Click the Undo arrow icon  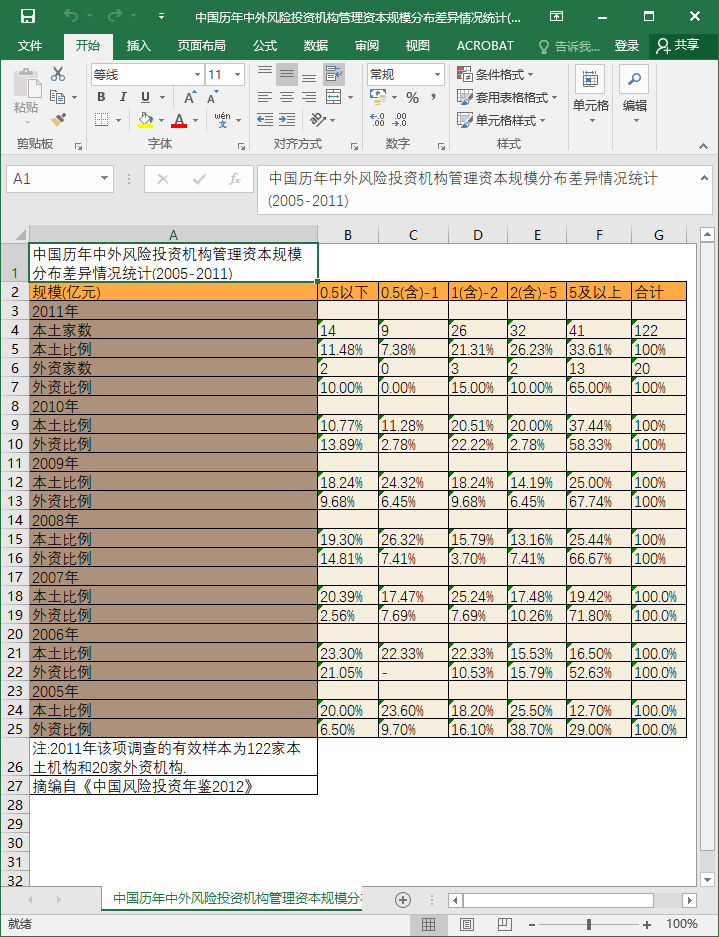71,16
